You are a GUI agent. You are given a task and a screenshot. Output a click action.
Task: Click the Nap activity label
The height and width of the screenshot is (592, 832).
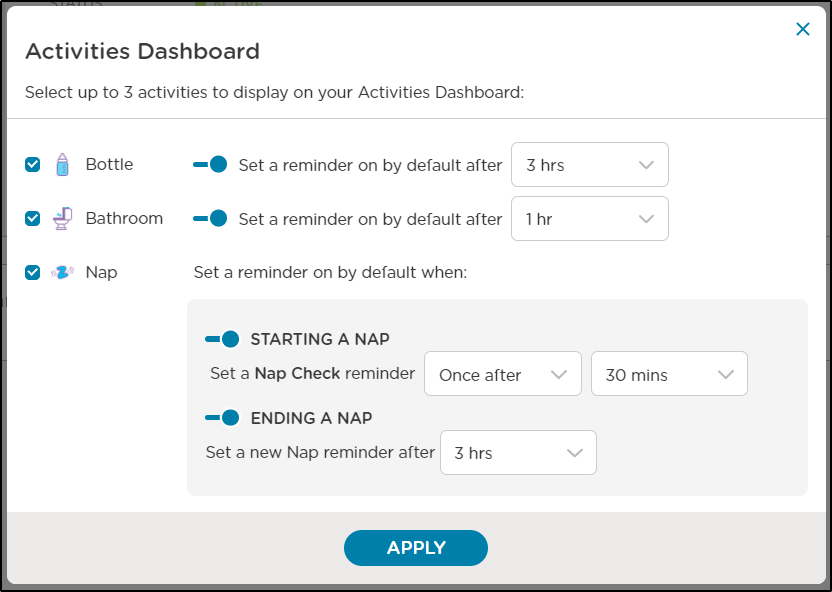pyautogui.click(x=101, y=273)
